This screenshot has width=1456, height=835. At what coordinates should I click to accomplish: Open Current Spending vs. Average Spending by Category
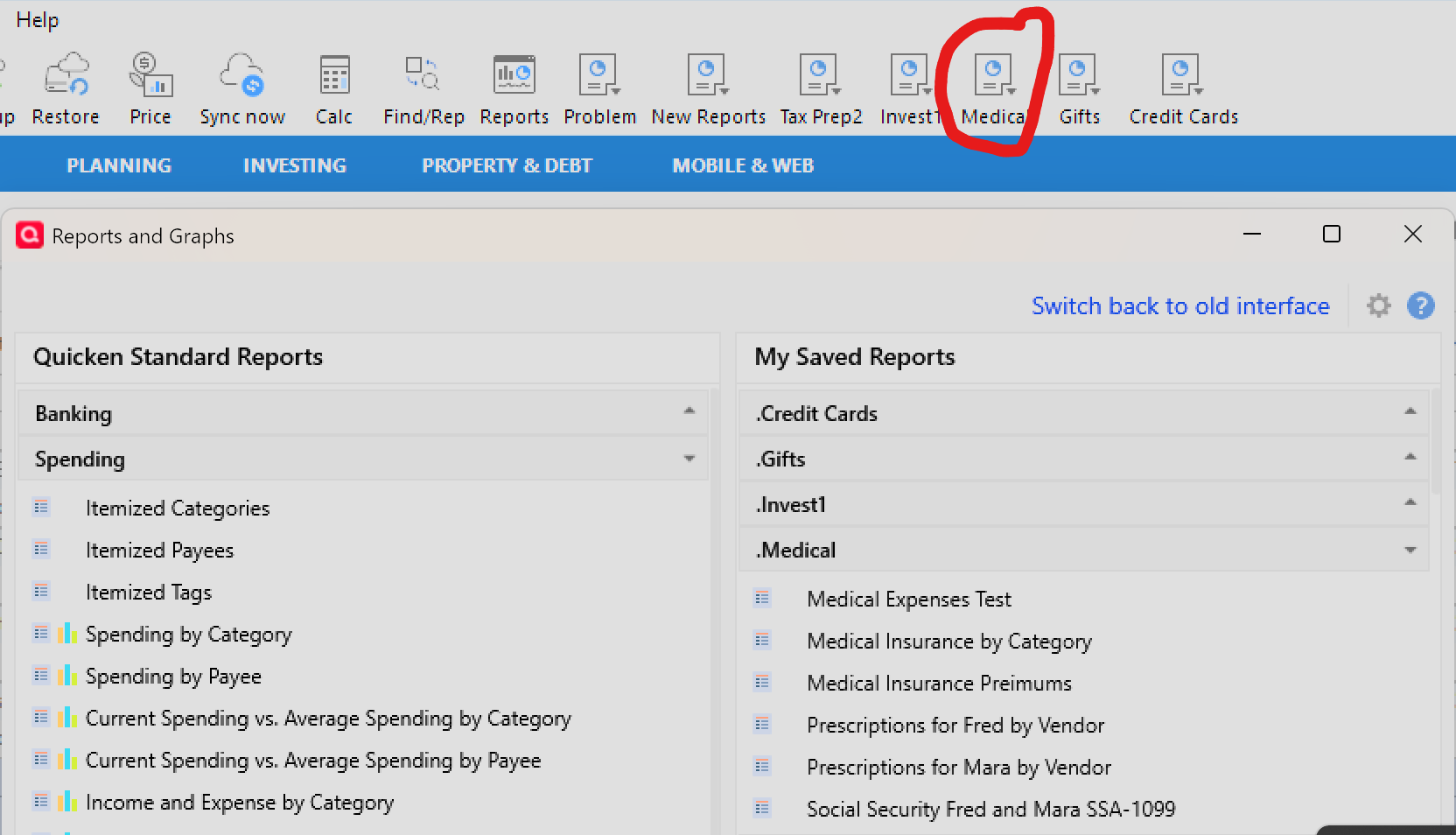click(328, 719)
